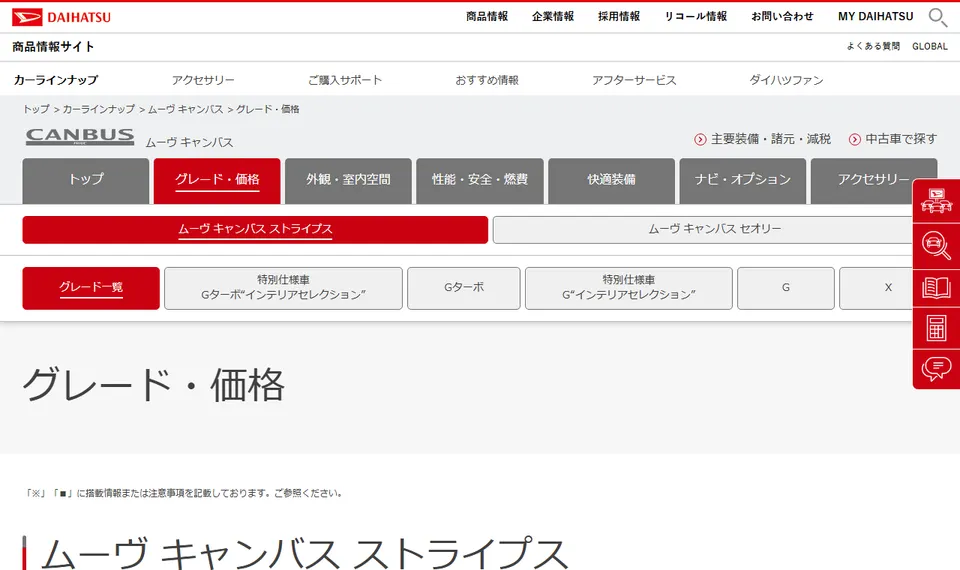Open 商品情報 in top menu

pyautogui.click(x=487, y=17)
